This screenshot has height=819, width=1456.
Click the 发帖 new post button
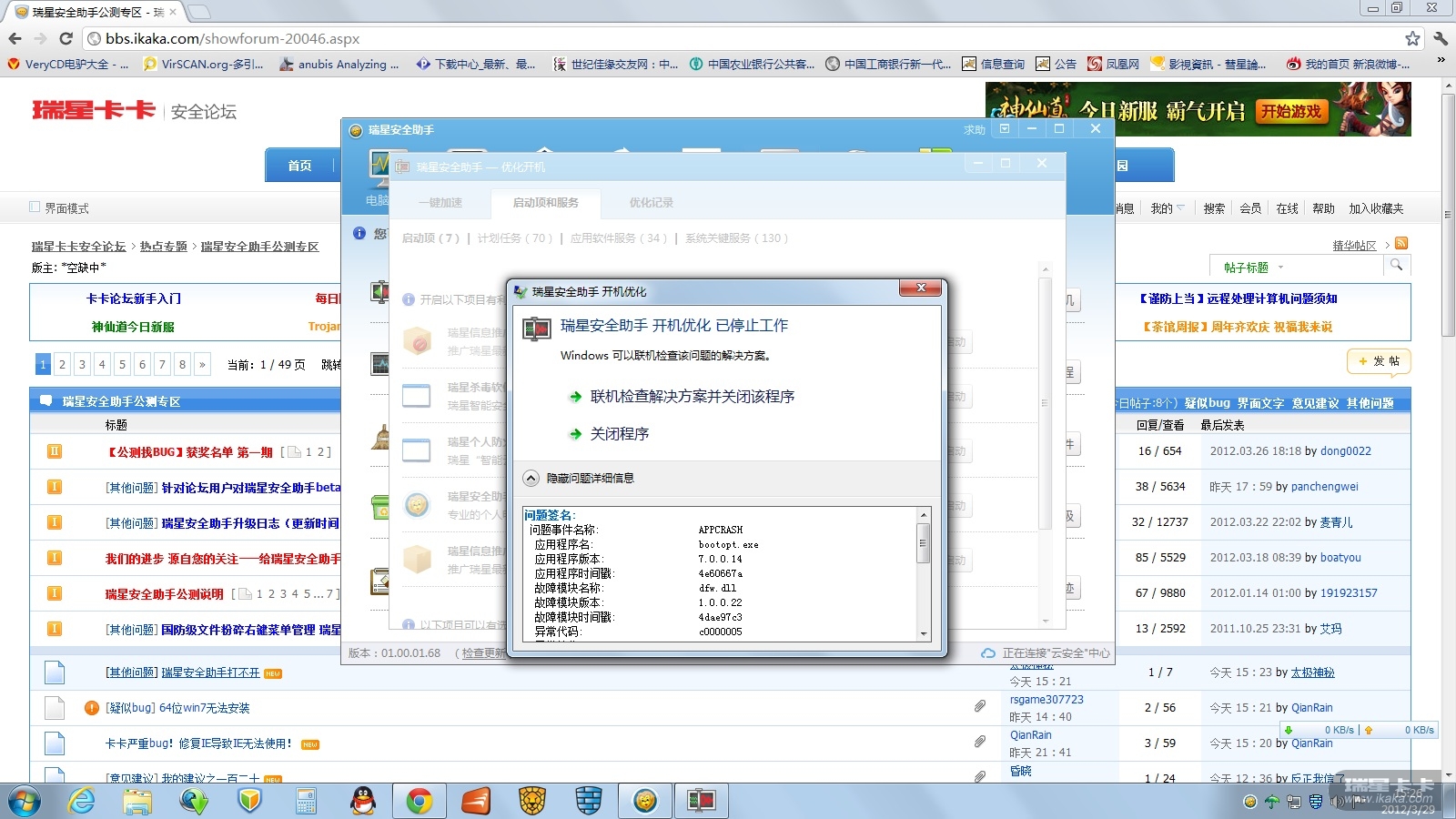[x=1380, y=361]
